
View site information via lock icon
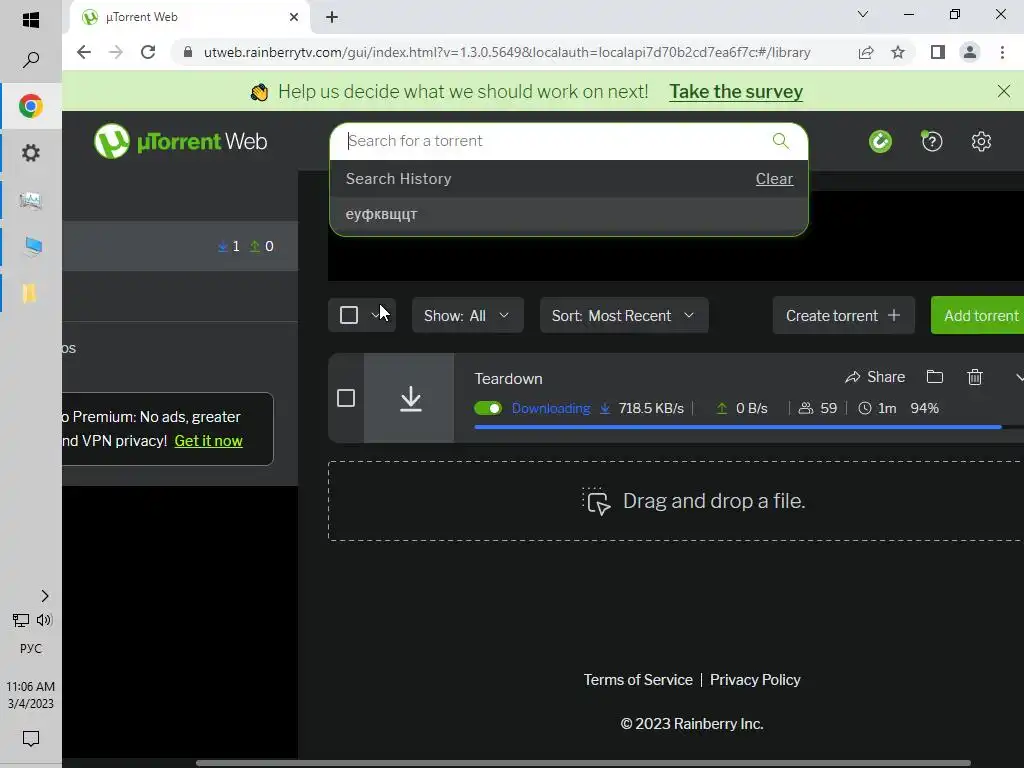(x=188, y=52)
